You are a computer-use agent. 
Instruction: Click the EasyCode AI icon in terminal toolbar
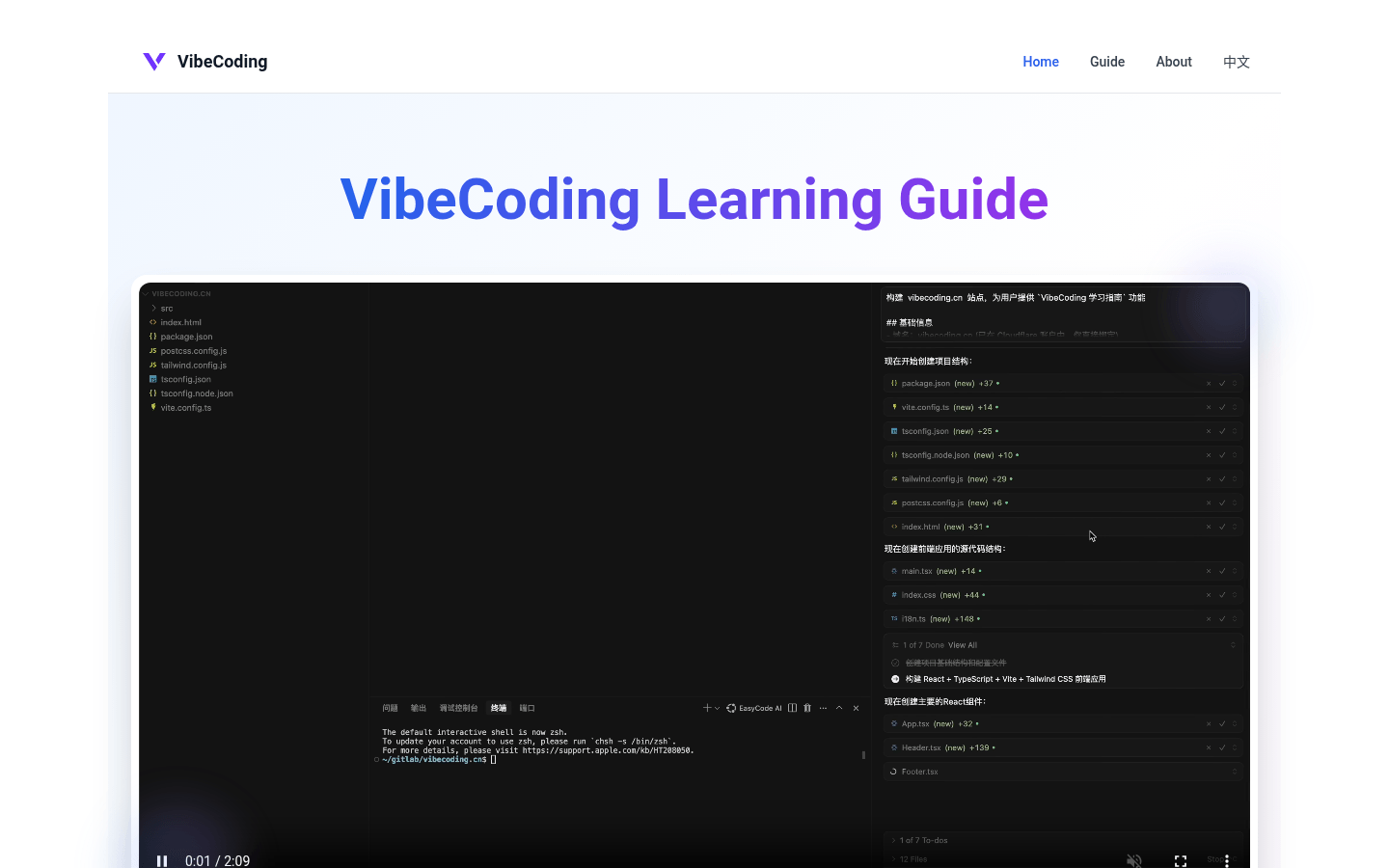(731, 707)
